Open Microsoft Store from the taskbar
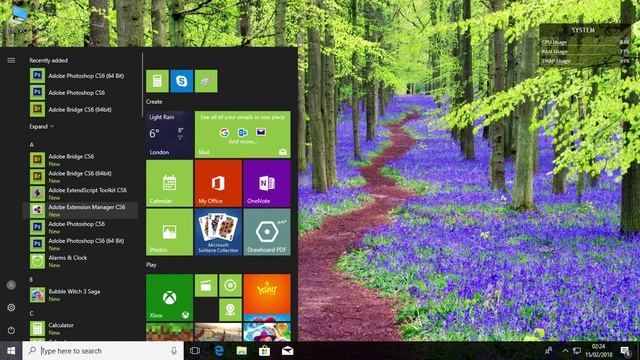The width and height of the screenshot is (640, 360). pyautogui.click(x=264, y=351)
